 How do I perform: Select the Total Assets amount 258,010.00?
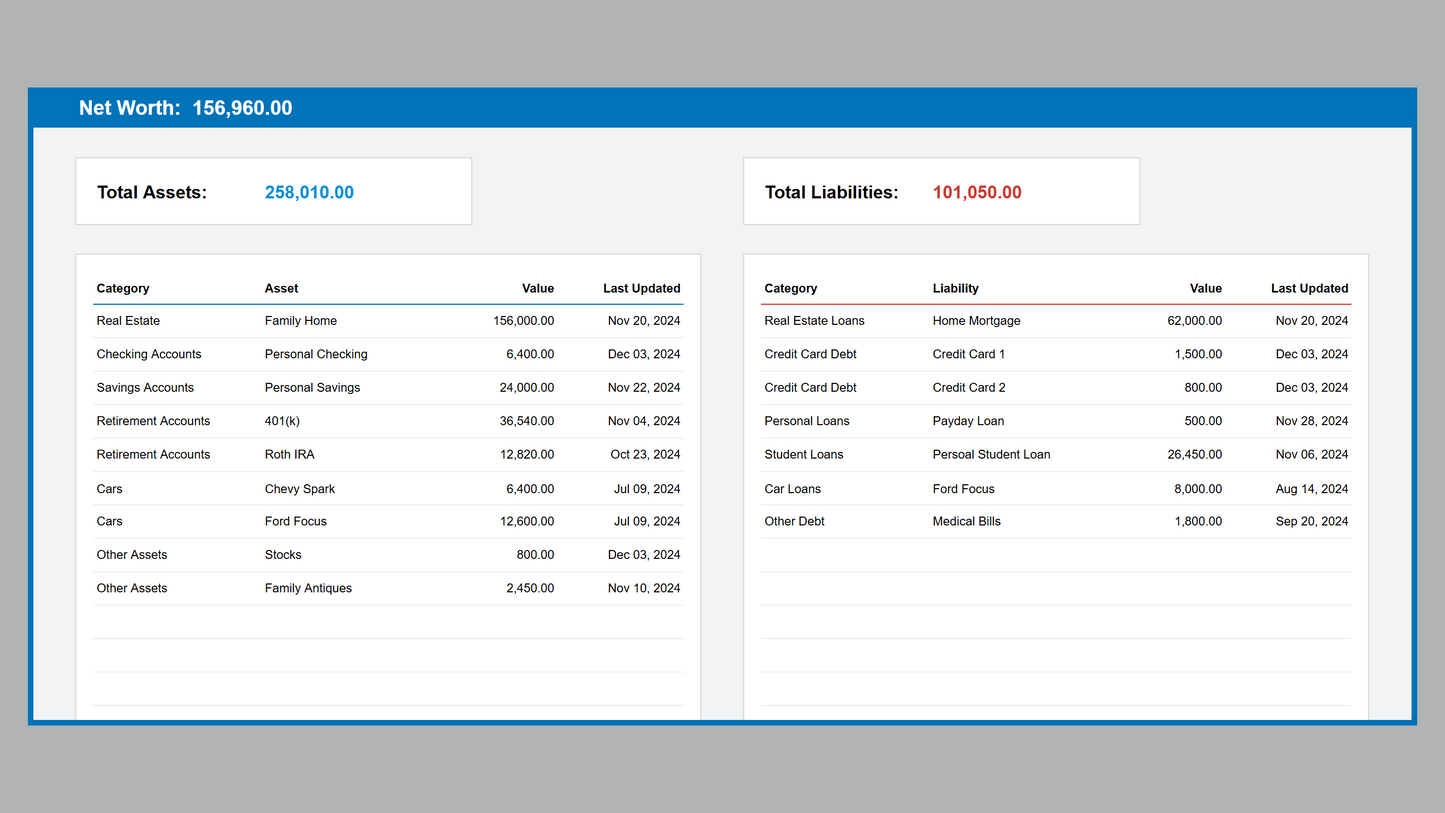309,193
